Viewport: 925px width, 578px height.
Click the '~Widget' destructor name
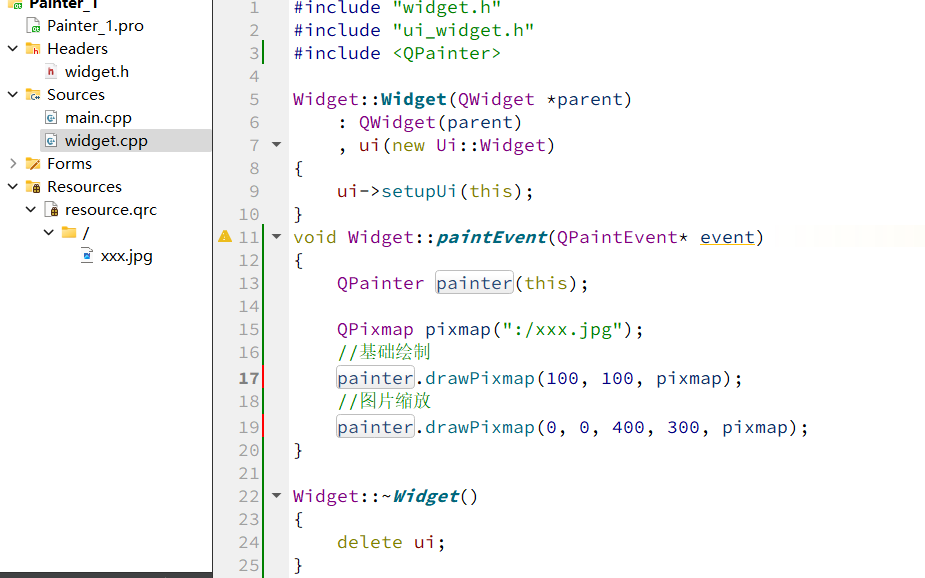coord(421,496)
